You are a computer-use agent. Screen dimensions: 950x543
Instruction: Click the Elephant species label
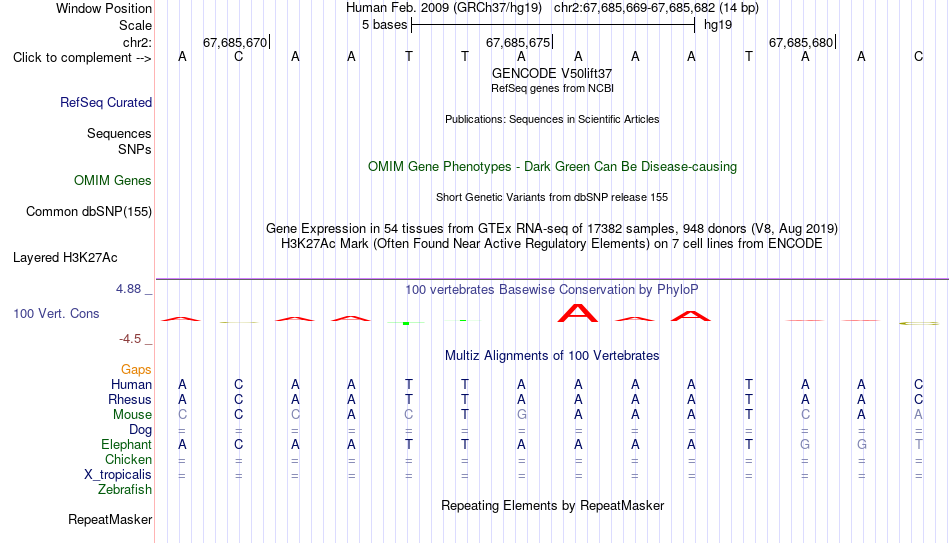[126, 445]
